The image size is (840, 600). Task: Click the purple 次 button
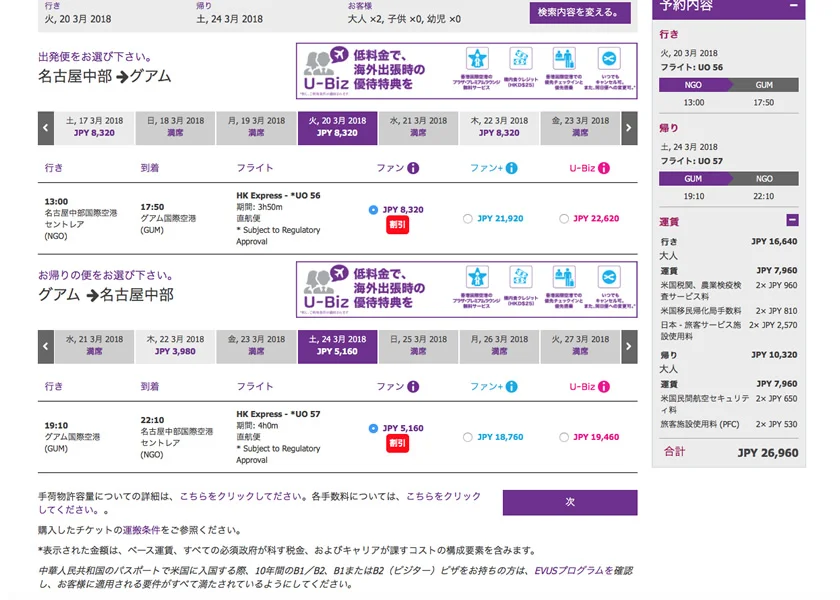[569, 502]
